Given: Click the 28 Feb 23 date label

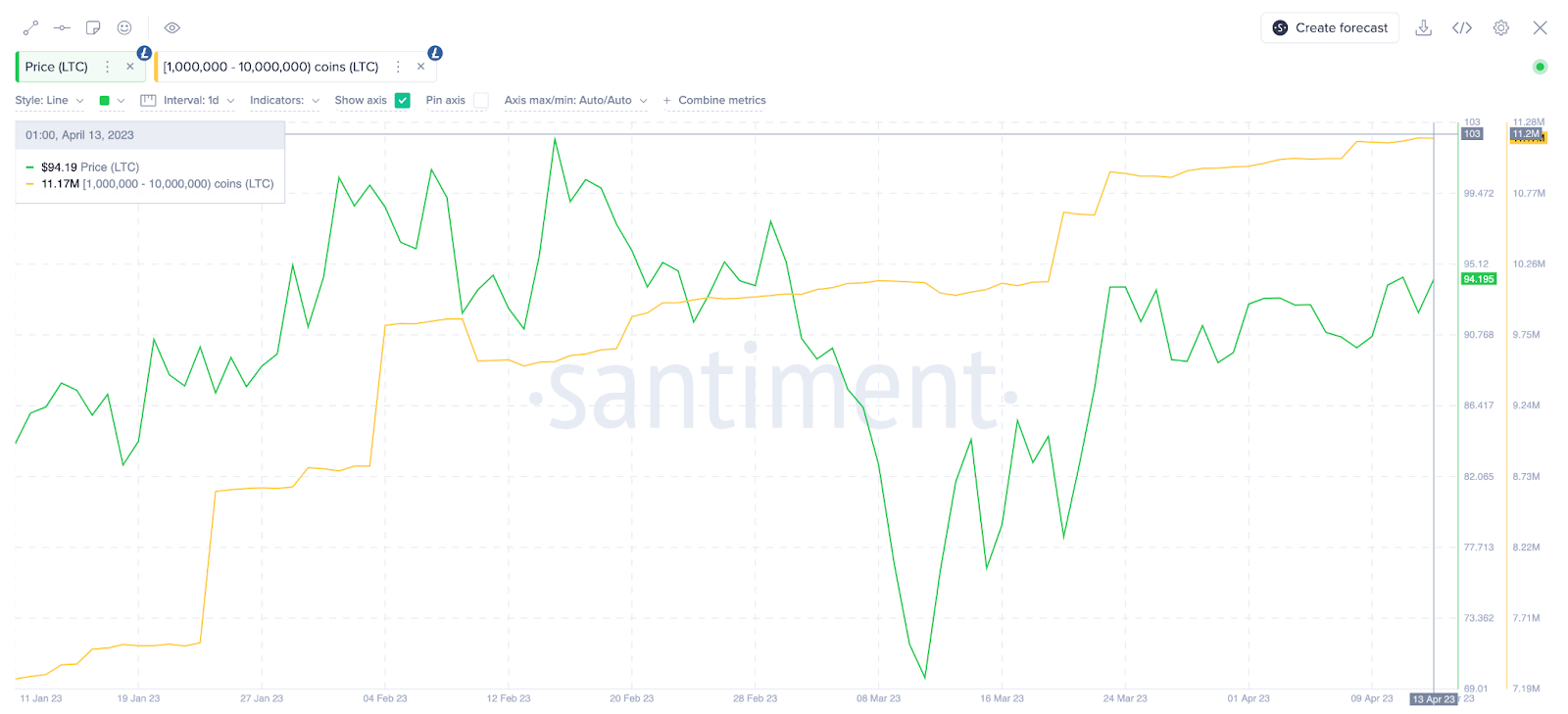Looking at the screenshot, I should coord(756,699).
